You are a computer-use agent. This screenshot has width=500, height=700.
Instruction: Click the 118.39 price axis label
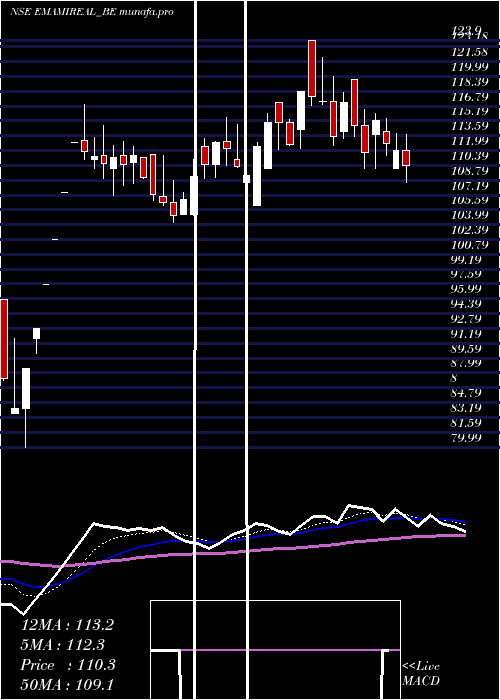(x=469, y=82)
